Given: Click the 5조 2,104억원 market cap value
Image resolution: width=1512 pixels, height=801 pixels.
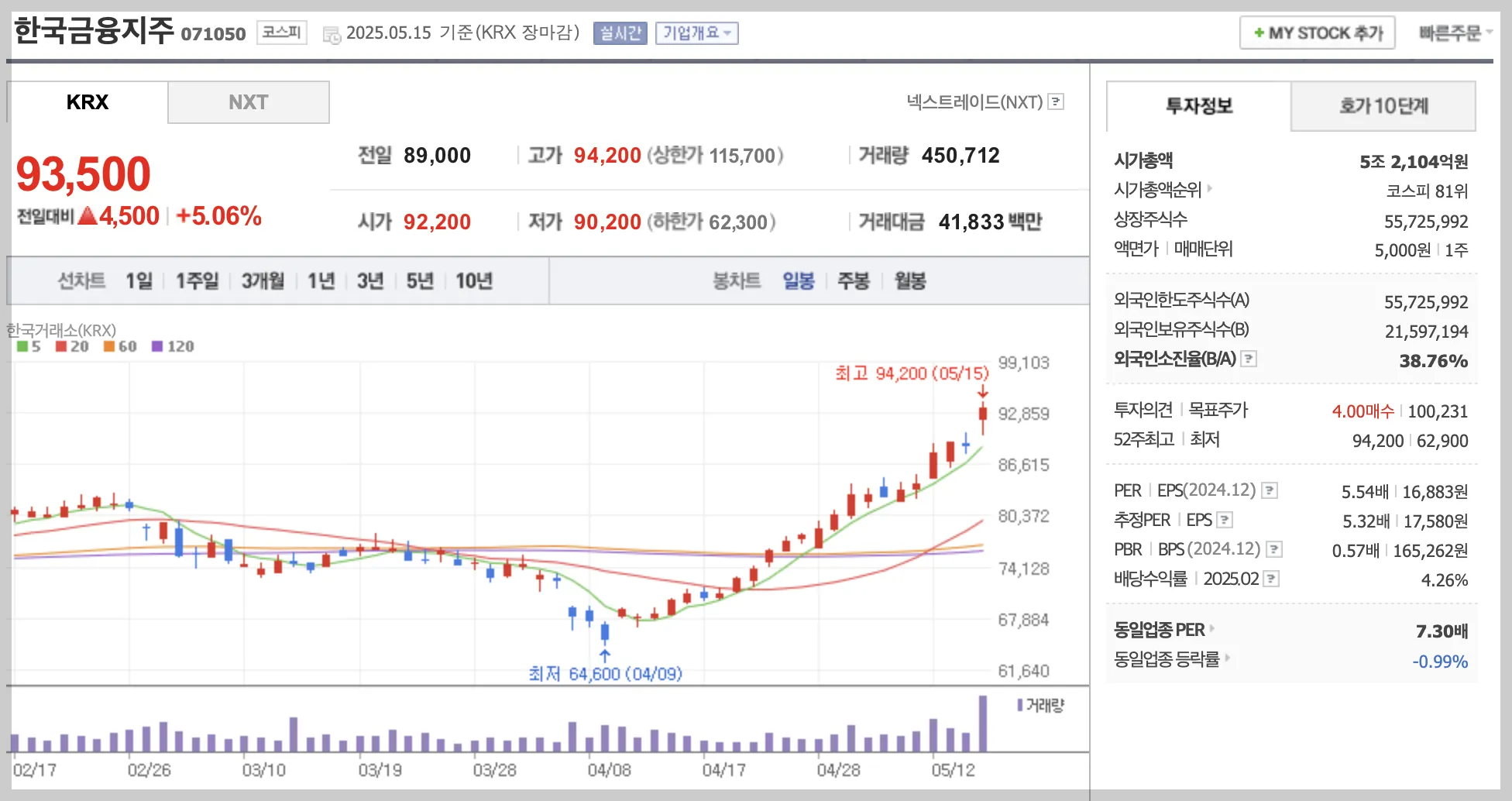Looking at the screenshot, I should tap(1414, 162).
